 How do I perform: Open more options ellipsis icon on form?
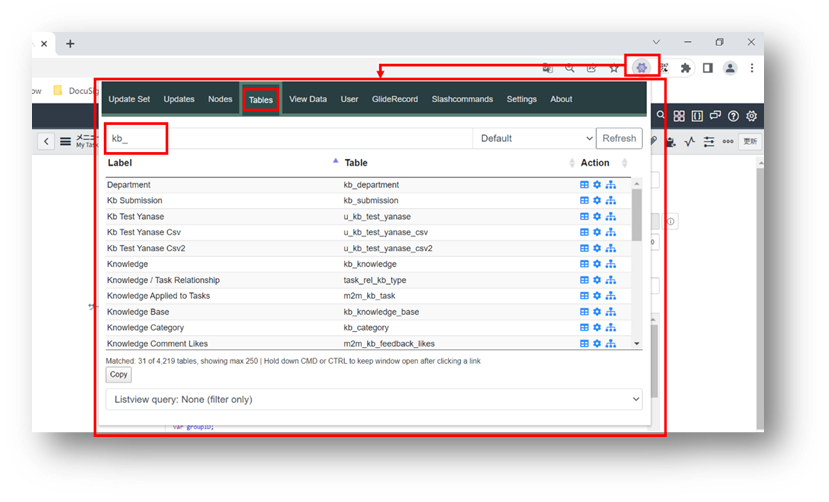click(728, 141)
